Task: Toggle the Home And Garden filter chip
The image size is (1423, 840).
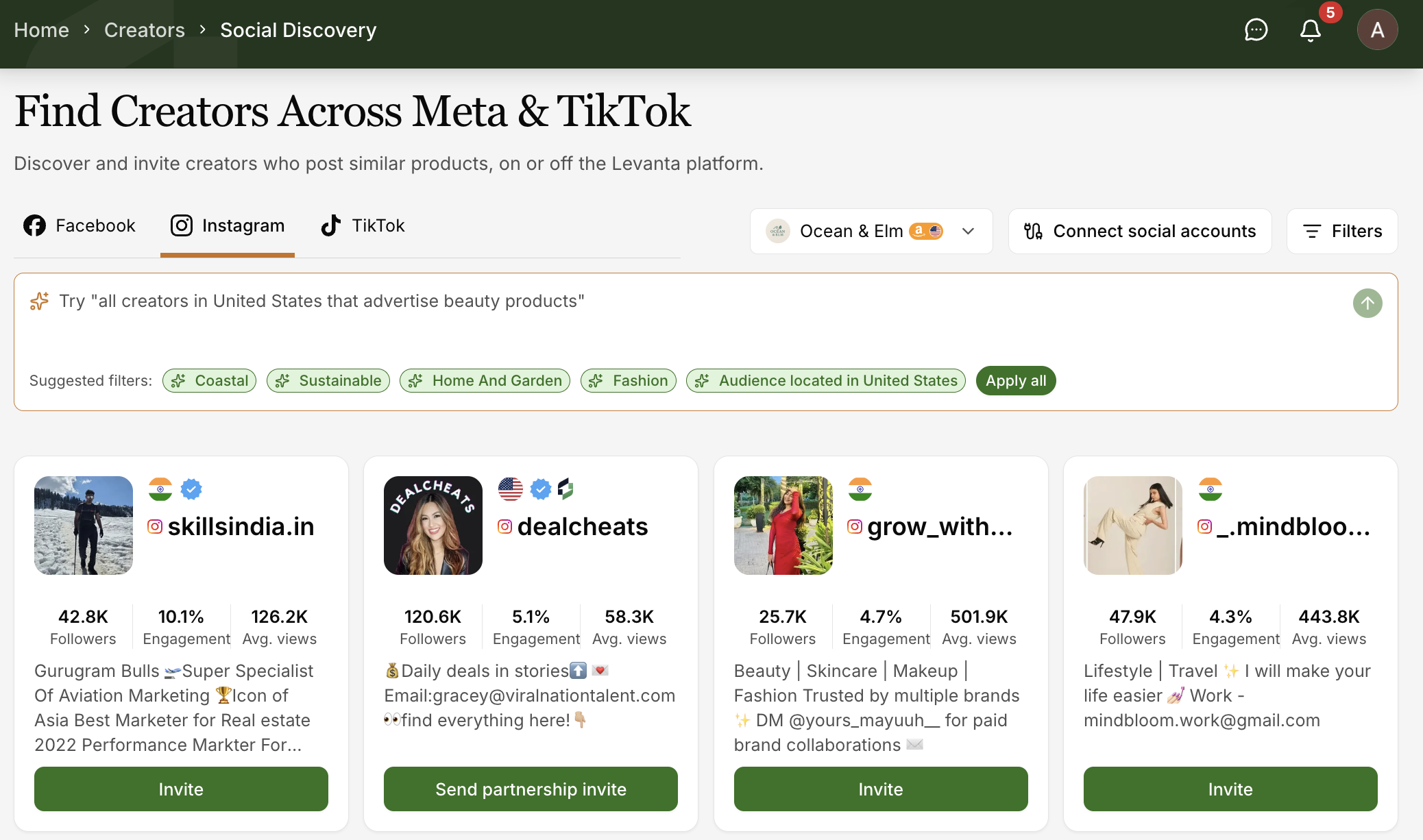Action: click(485, 380)
